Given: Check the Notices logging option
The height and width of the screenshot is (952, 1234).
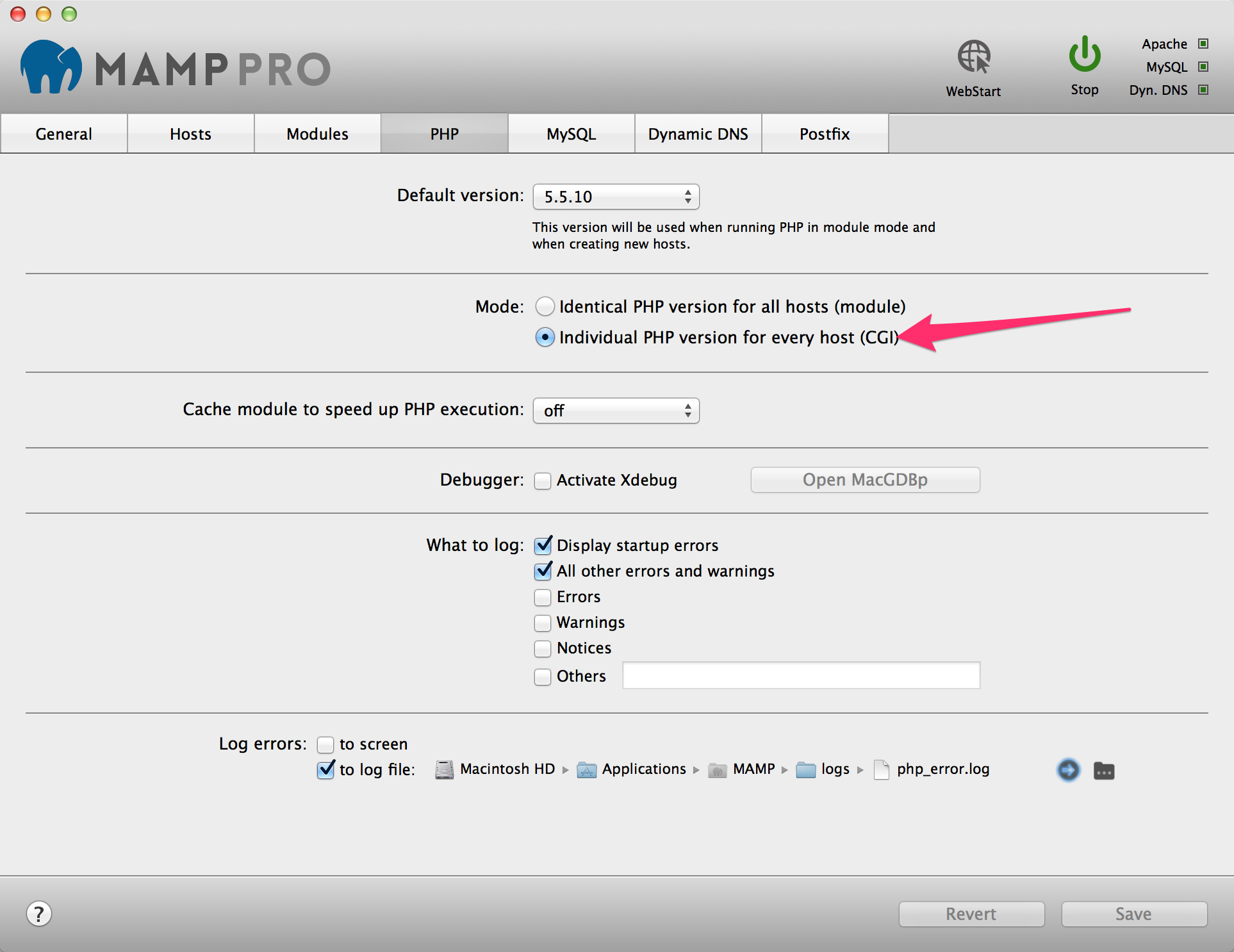Looking at the screenshot, I should click(x=543, y=648).
